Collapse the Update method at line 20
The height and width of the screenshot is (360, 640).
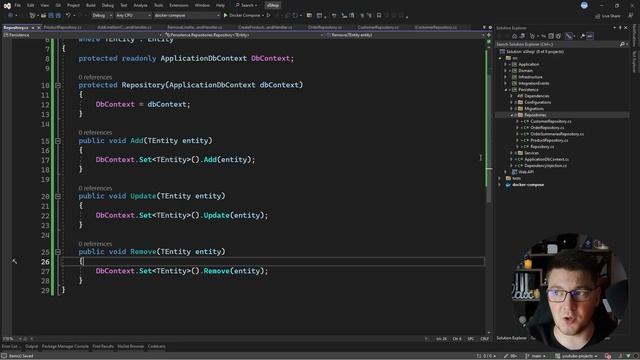58,196
